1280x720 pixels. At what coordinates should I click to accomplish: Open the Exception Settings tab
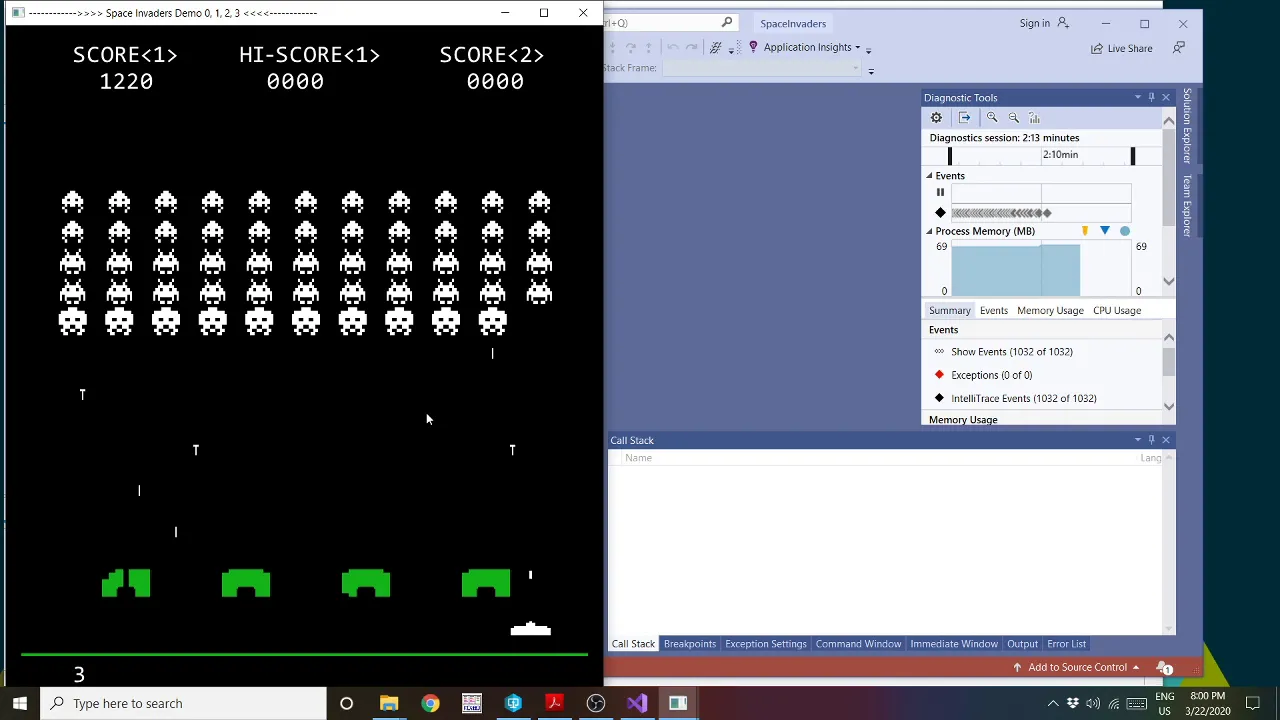[x=766, y=644]
